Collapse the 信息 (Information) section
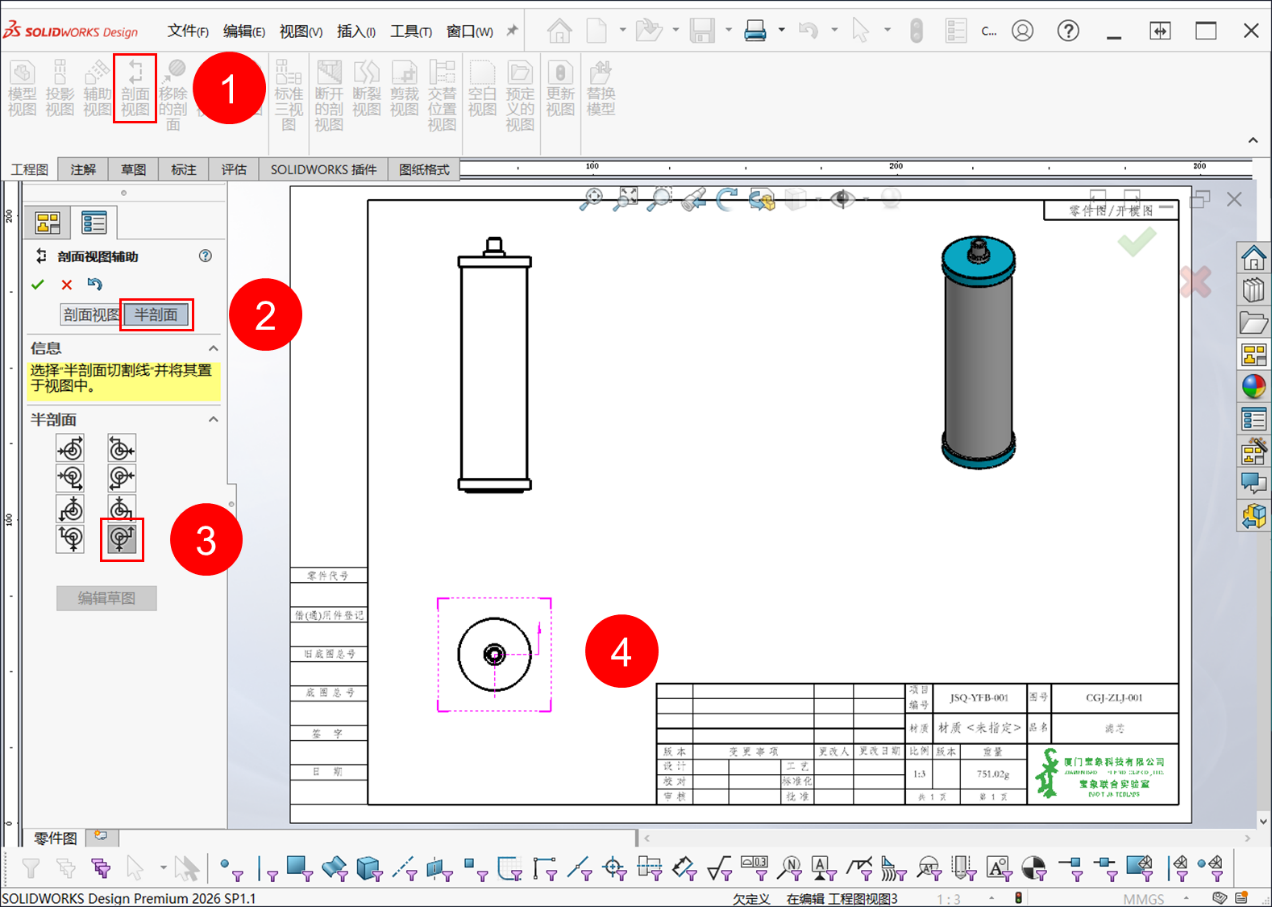Screen dimensions: 1272x907 click(x=213, y=348)
